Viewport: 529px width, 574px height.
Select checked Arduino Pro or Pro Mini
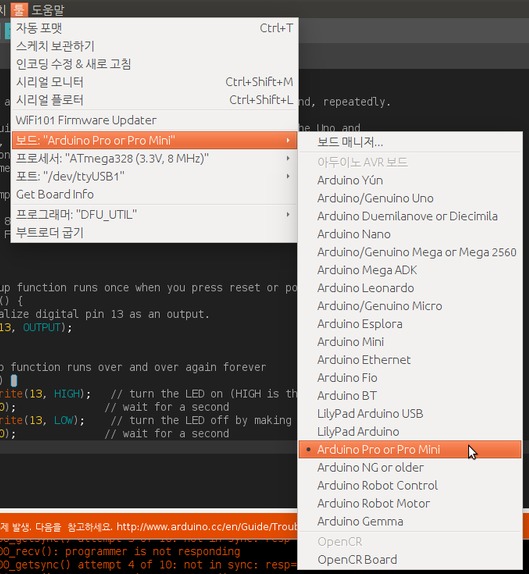[410, 449]
